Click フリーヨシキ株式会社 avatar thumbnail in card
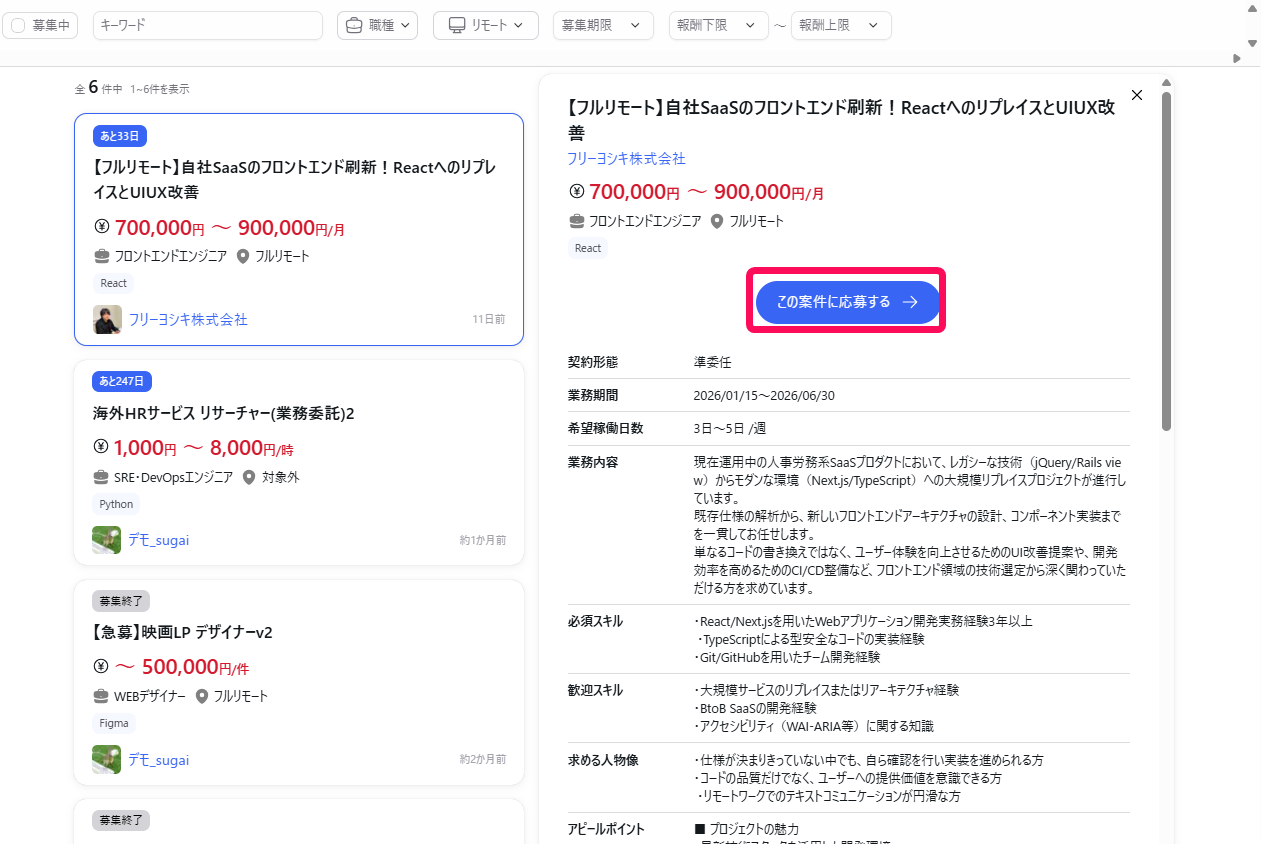The width and height of the screenshot is (1261, 844). pyautogui.click(x=107, y=320)
